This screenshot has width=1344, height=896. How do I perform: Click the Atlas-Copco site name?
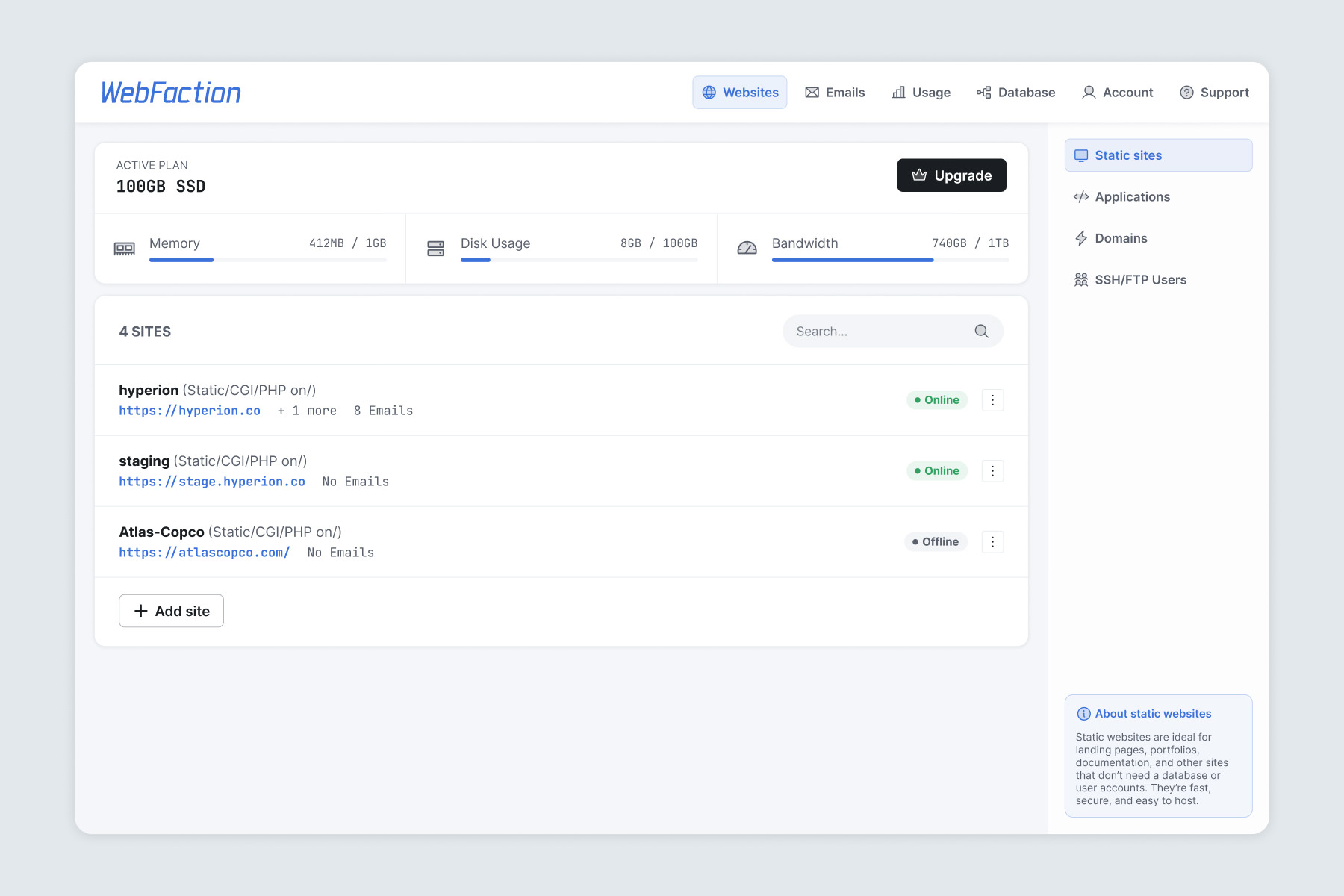[x=161, y=532]
